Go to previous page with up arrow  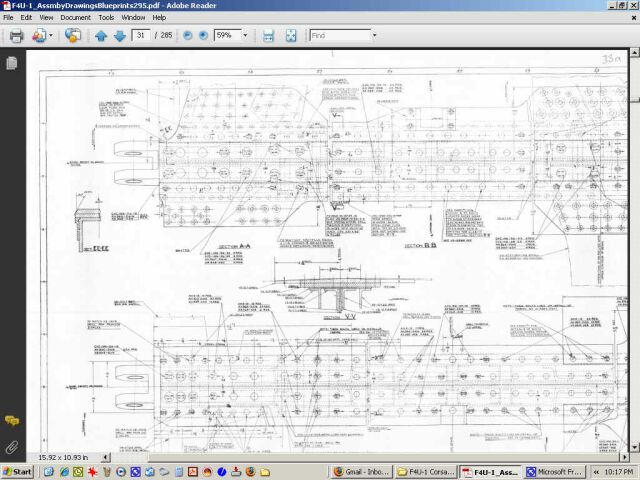pyautogui.click(x=100, y=35)
